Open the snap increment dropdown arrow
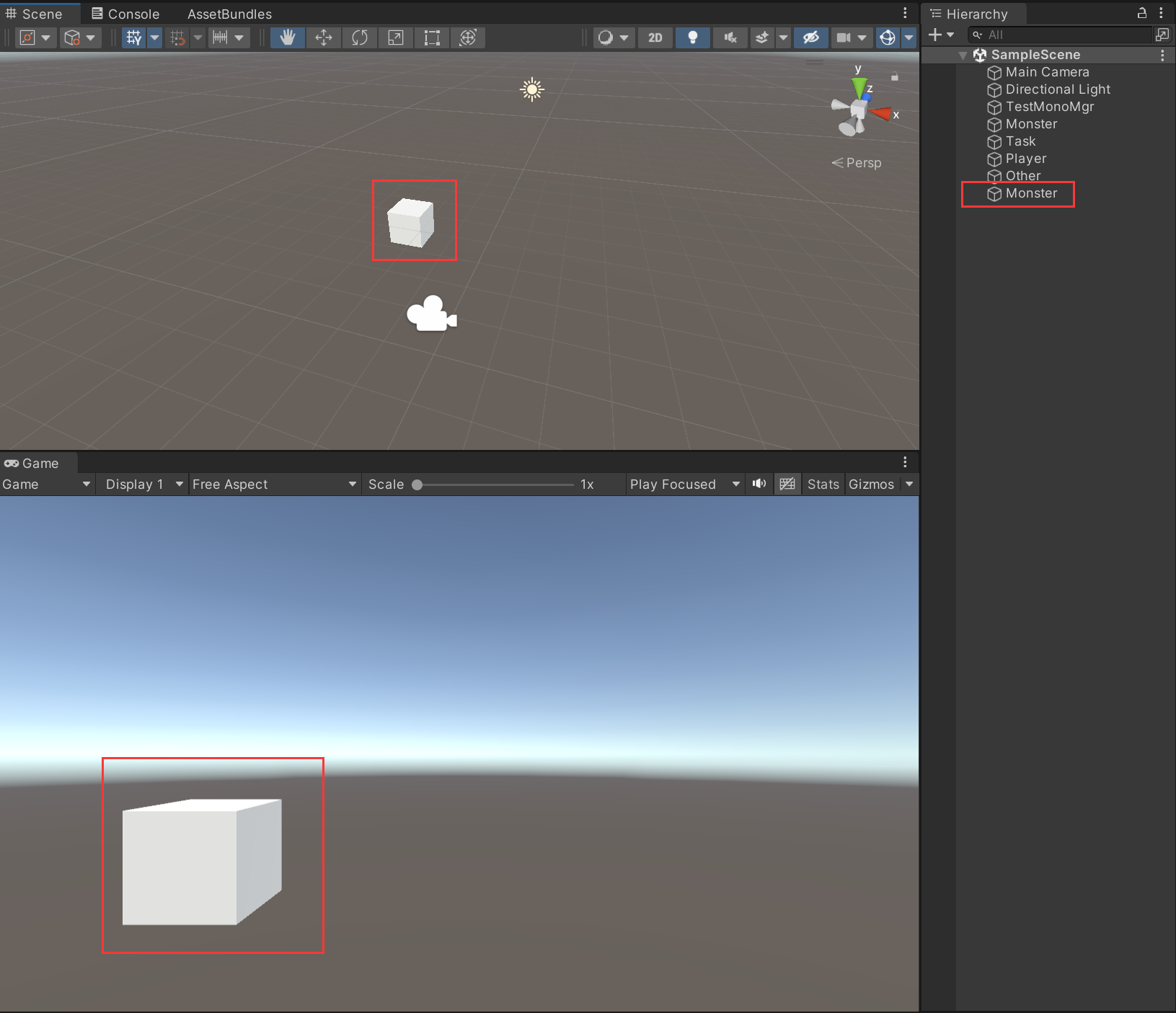This screenshot has width=1176, height=1013. pyautogui.click(x=239, y=37)
